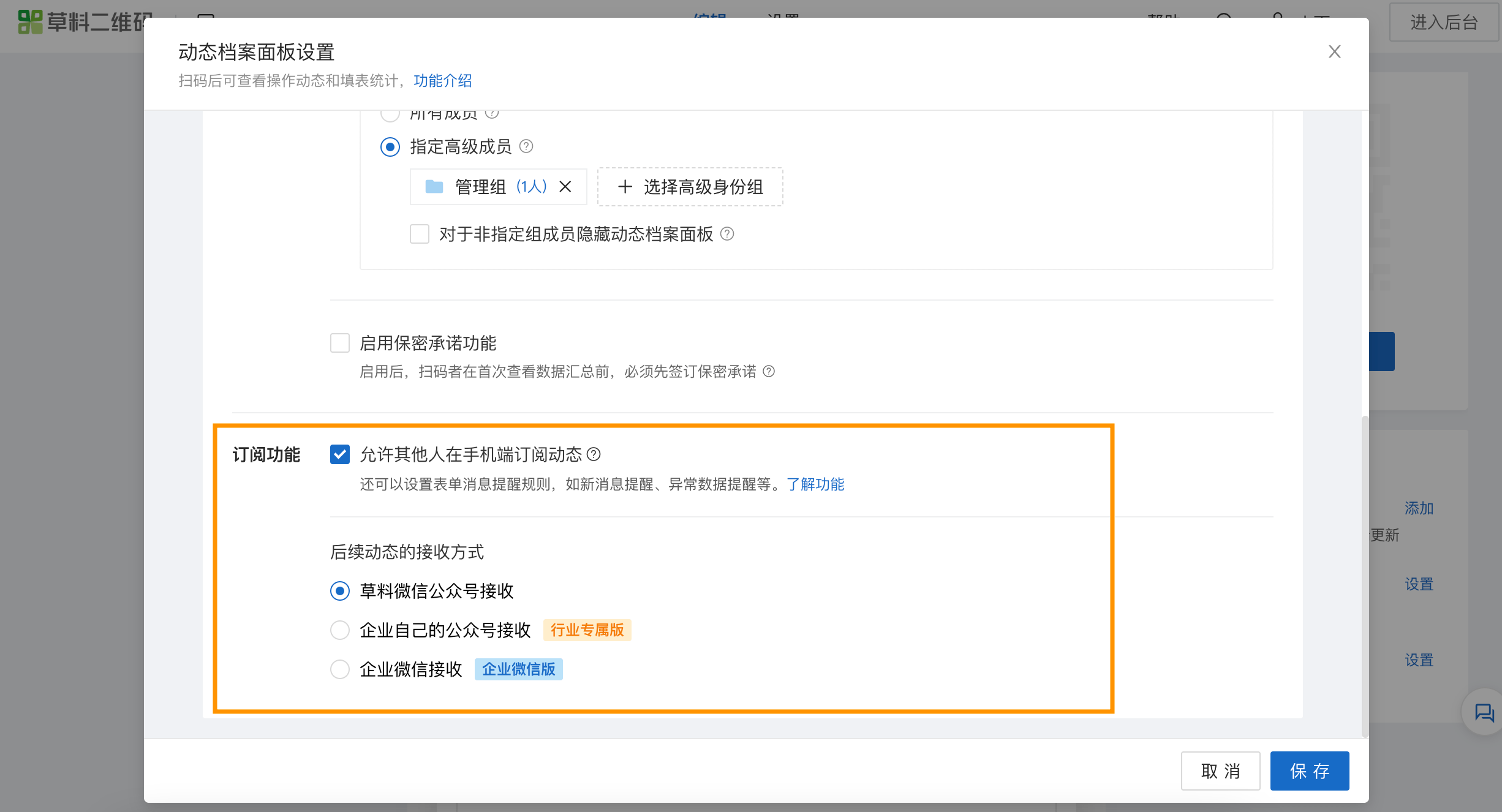Click the dialog's vertical scrollbar
The height and width of the screenshot is (812, 1502).
click(x=1364, y=576)
